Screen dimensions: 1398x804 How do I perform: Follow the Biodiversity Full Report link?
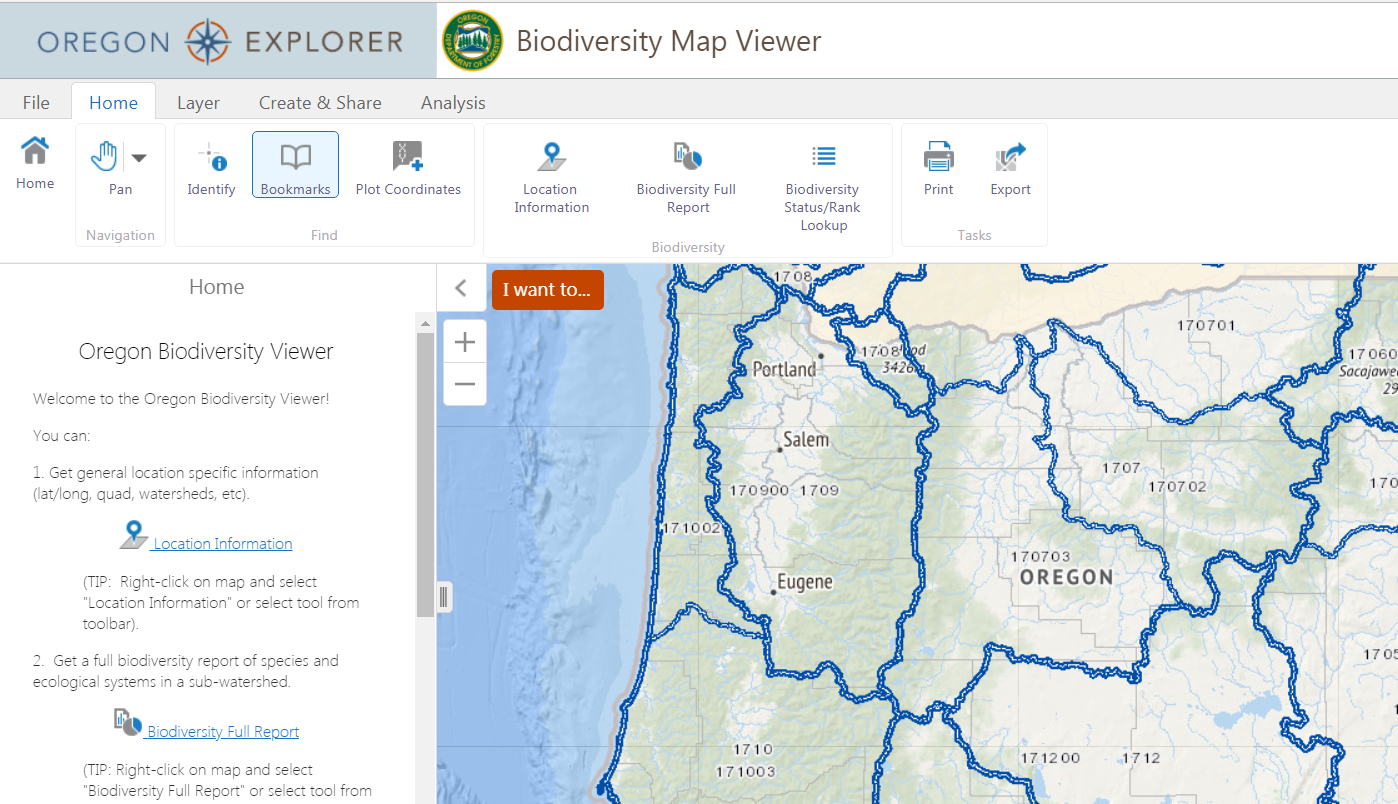click(222, 731)
